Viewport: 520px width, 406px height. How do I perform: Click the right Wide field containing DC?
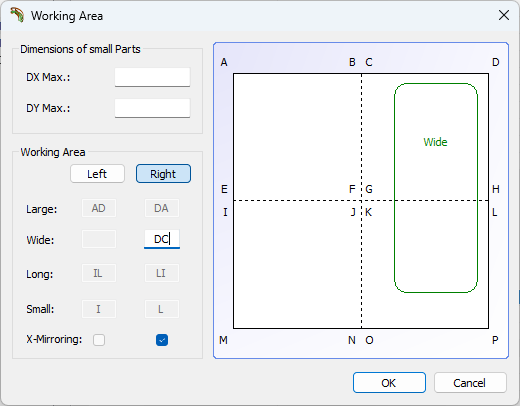point(162,239)
